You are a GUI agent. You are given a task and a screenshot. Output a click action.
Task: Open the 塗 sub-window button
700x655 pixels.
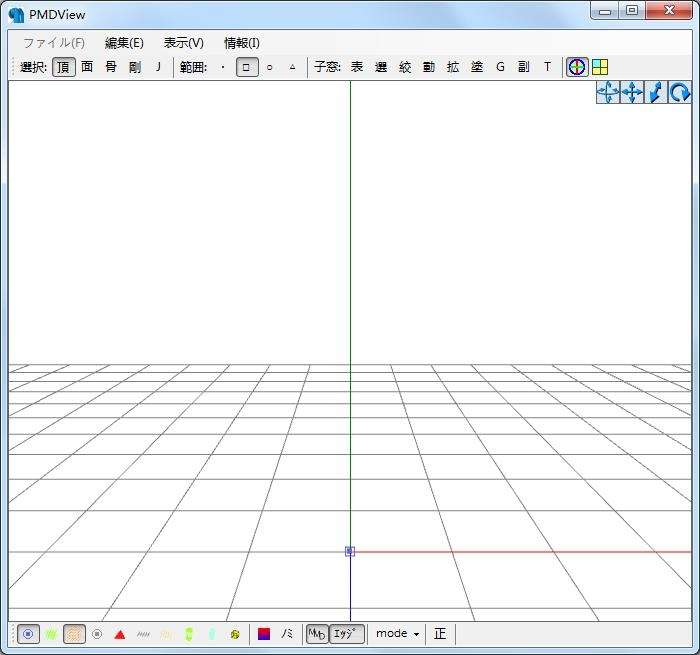coord(477,67)
